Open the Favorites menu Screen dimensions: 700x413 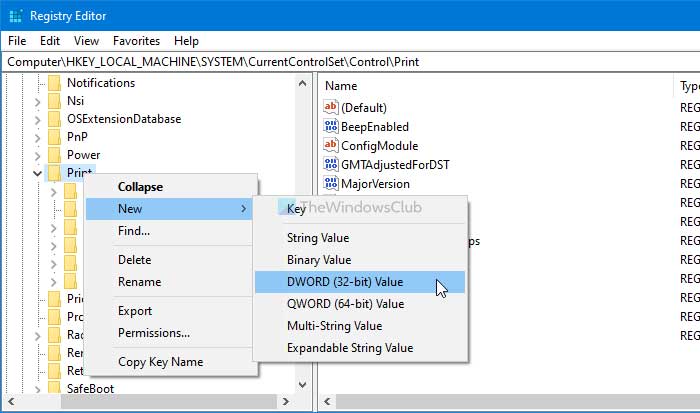[136, 41]
